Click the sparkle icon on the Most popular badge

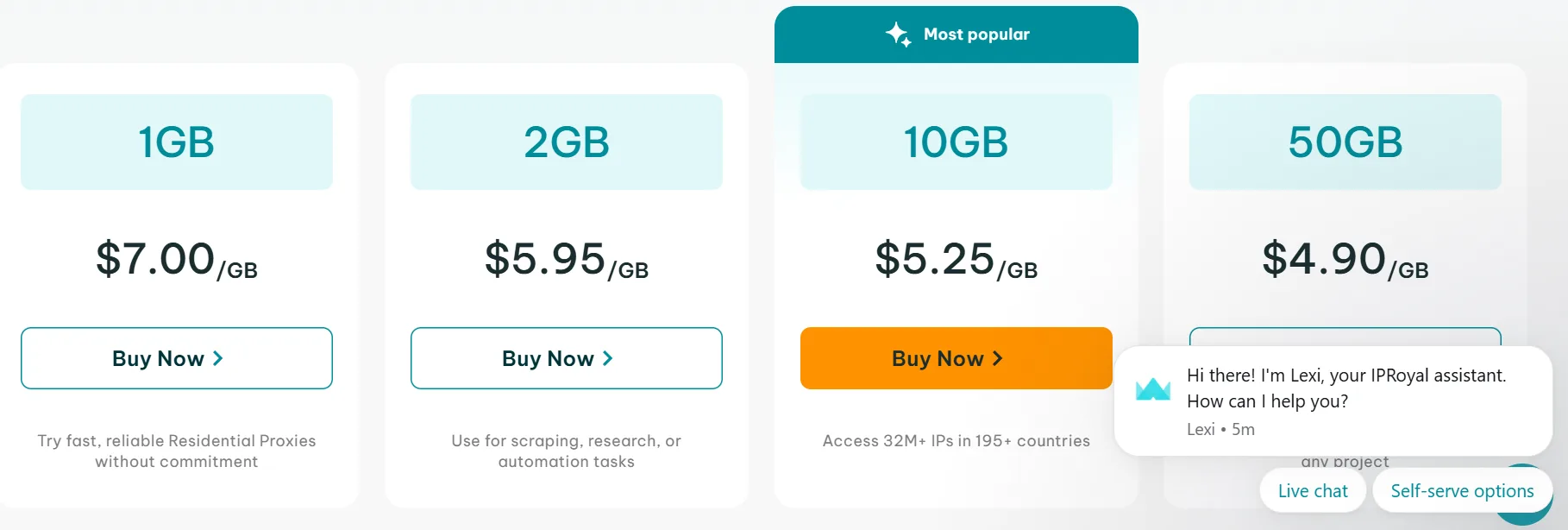click(899, 34)
